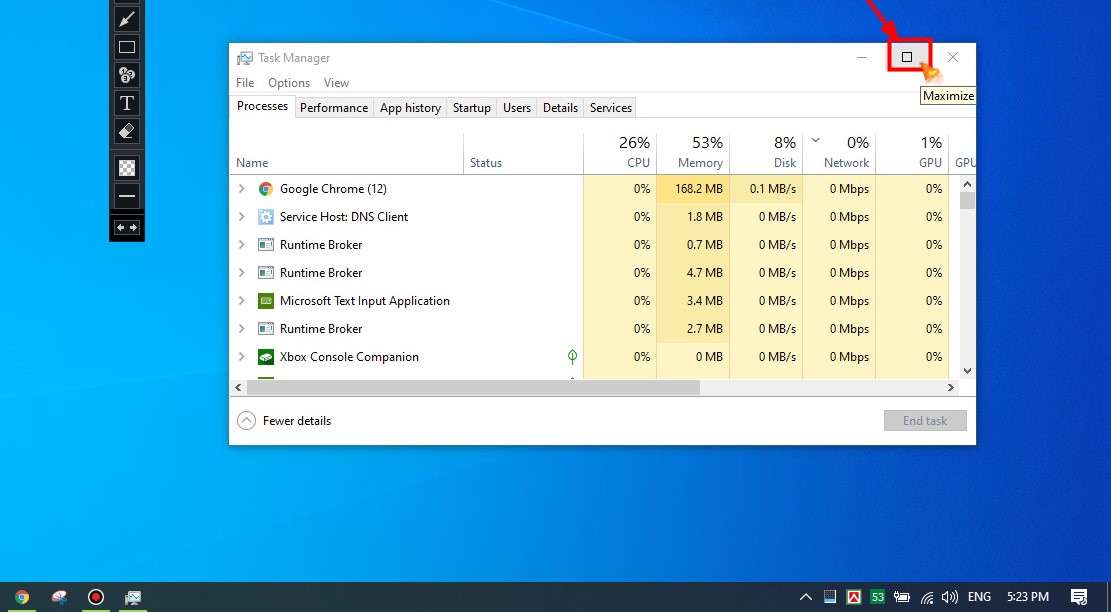The width and height of the screenshot is (1111, 612).
Task: Open the transparency color swatch
Action: pos(126,168)
